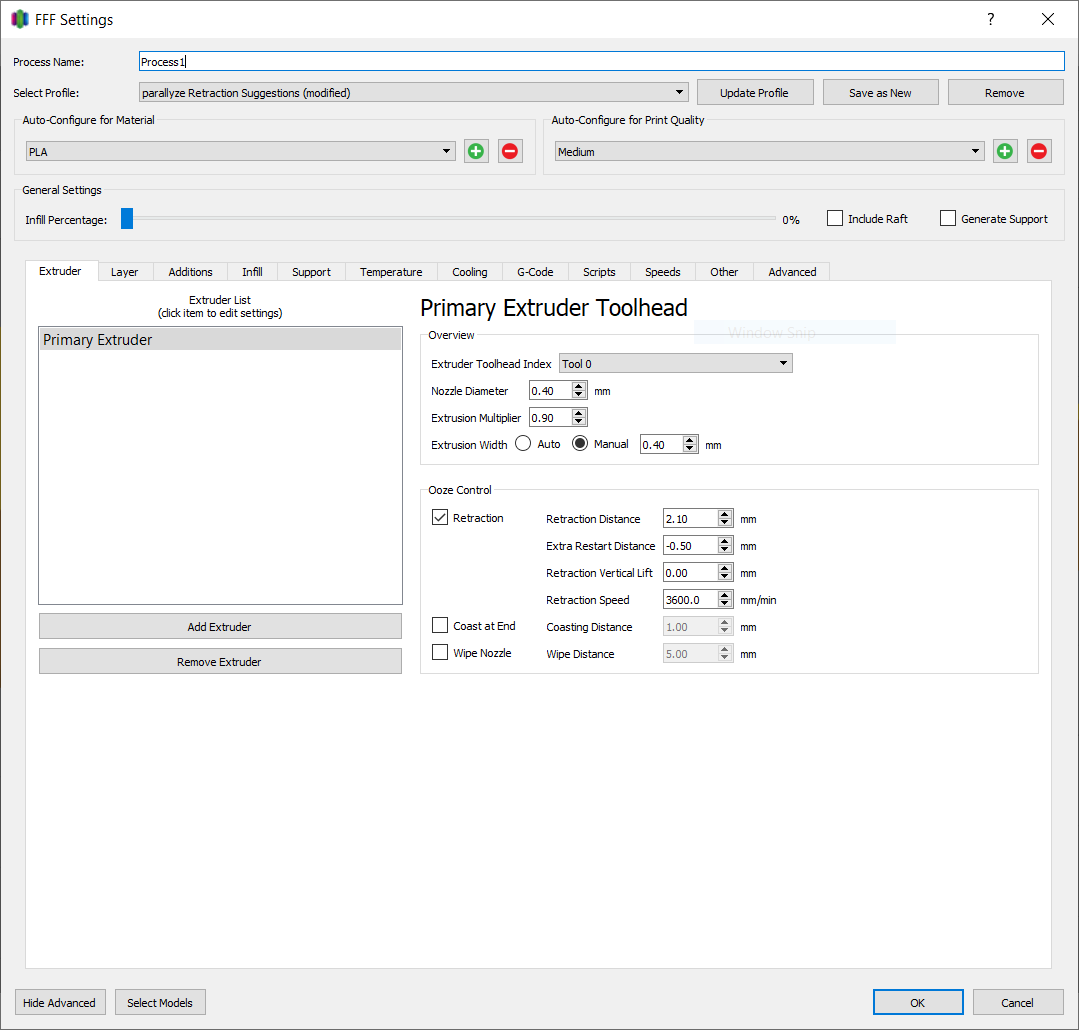Screen dimensions: 1079x1030
Task: Click Manual extrusion width spinner arrows
Action: tap(690, 444)
